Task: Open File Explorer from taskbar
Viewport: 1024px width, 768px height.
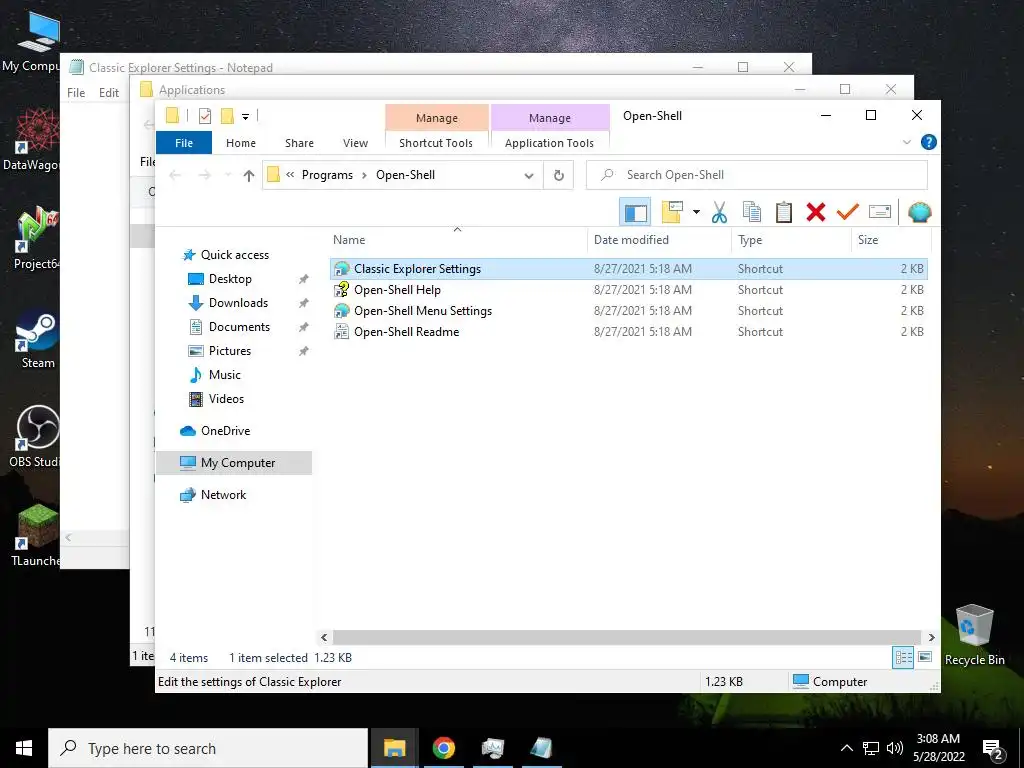Action: (394, 748)
